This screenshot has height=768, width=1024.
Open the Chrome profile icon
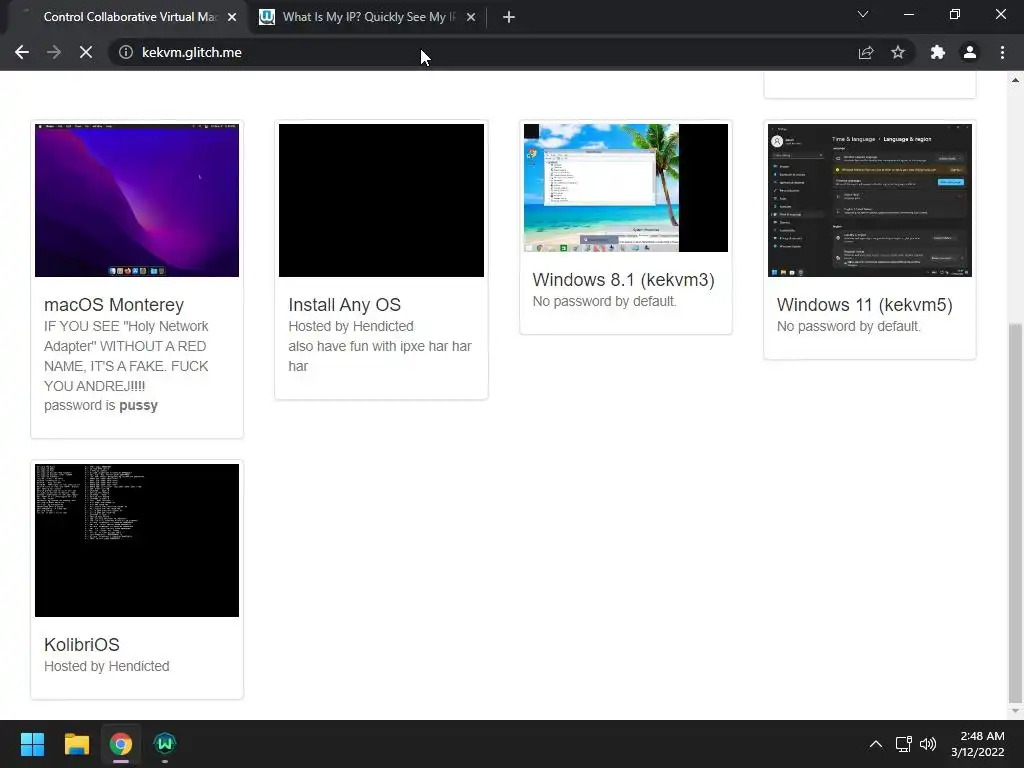pyautogui.click(x=970, y=52)
